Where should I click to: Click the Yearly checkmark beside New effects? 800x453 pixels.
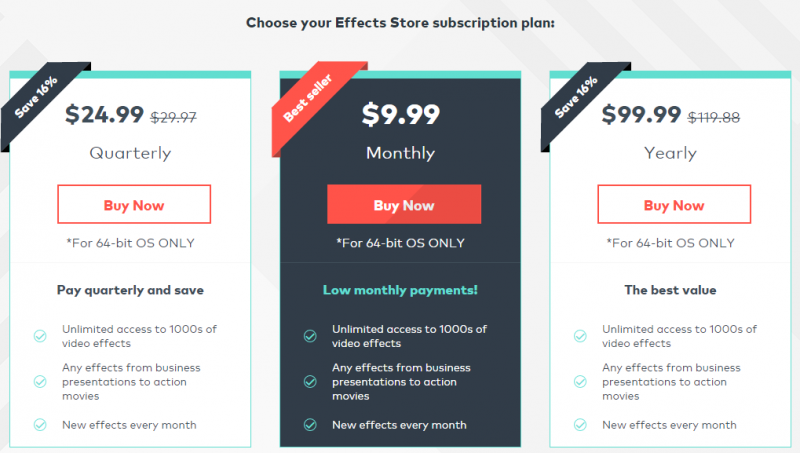coord(580,424)
